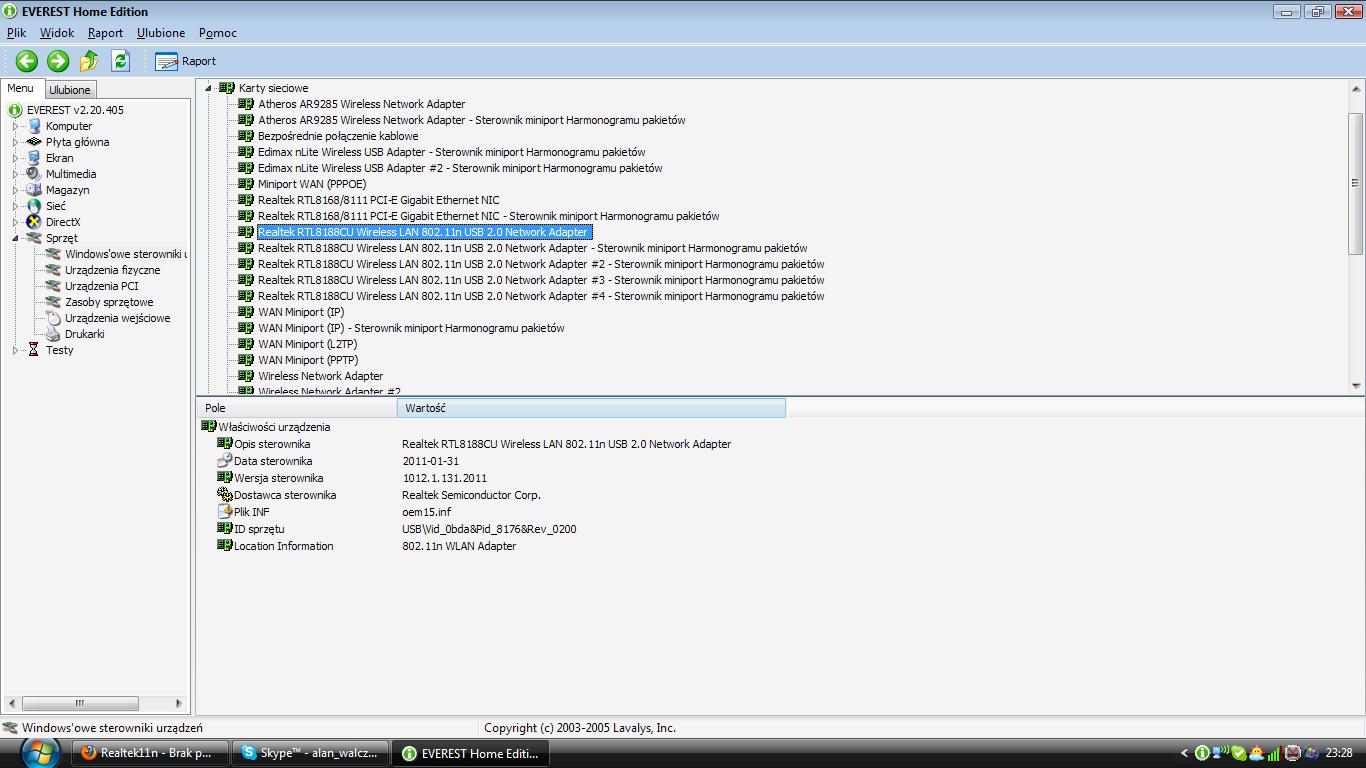Click the device list vertical scrollbar
Image resolution: width=1366 pixels, height=768 pixels.
1356,183
